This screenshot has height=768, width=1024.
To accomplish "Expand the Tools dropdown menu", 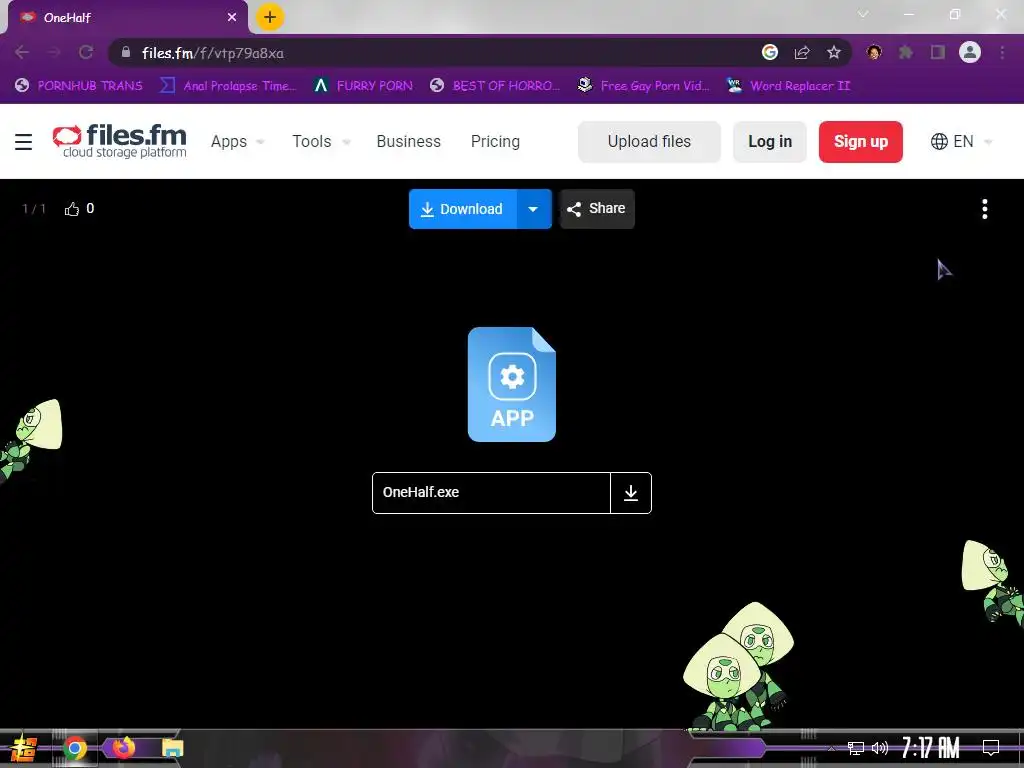I will tap(321, 142).
